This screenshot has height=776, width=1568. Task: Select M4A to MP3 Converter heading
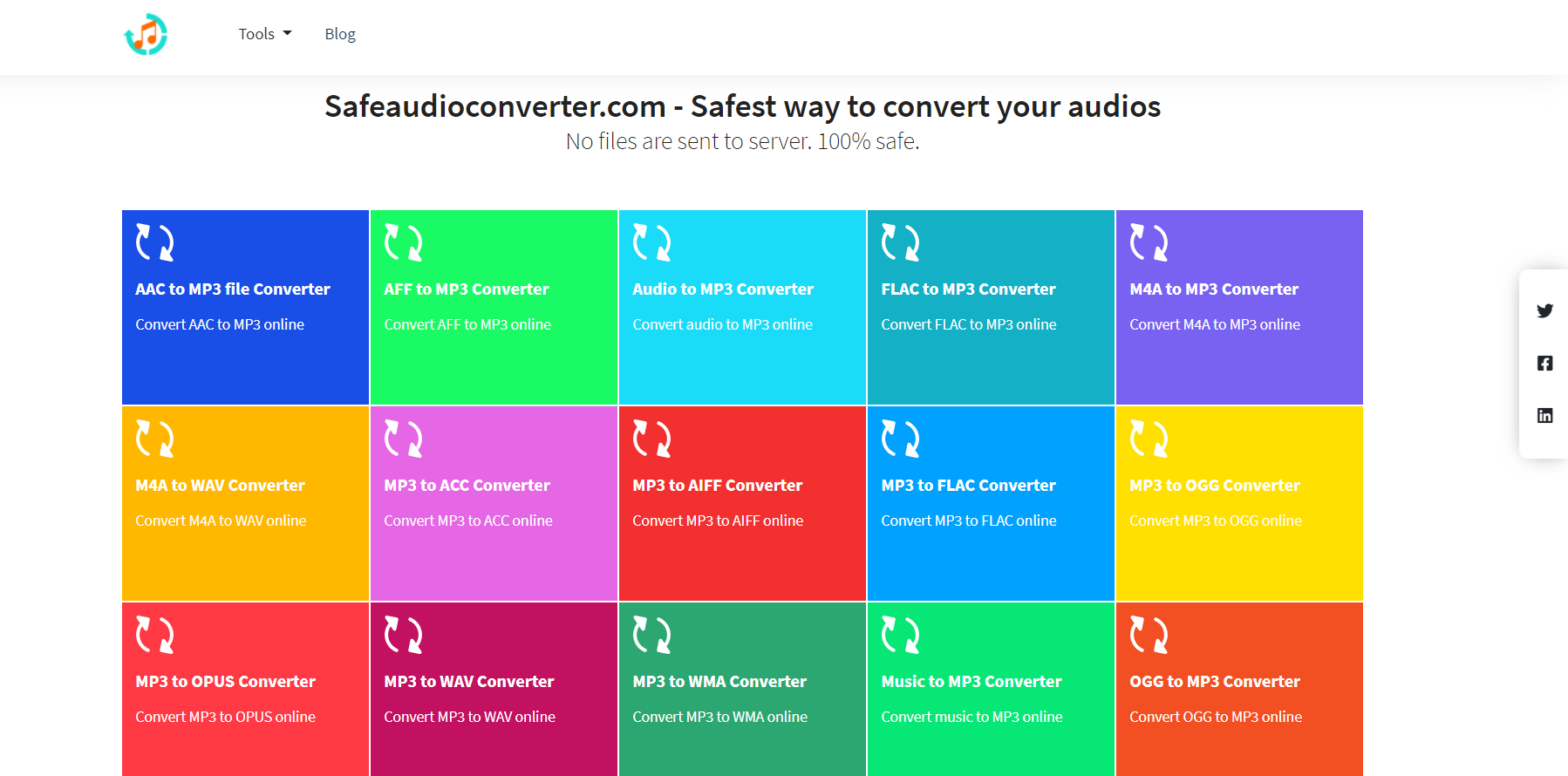(1214, 289)
